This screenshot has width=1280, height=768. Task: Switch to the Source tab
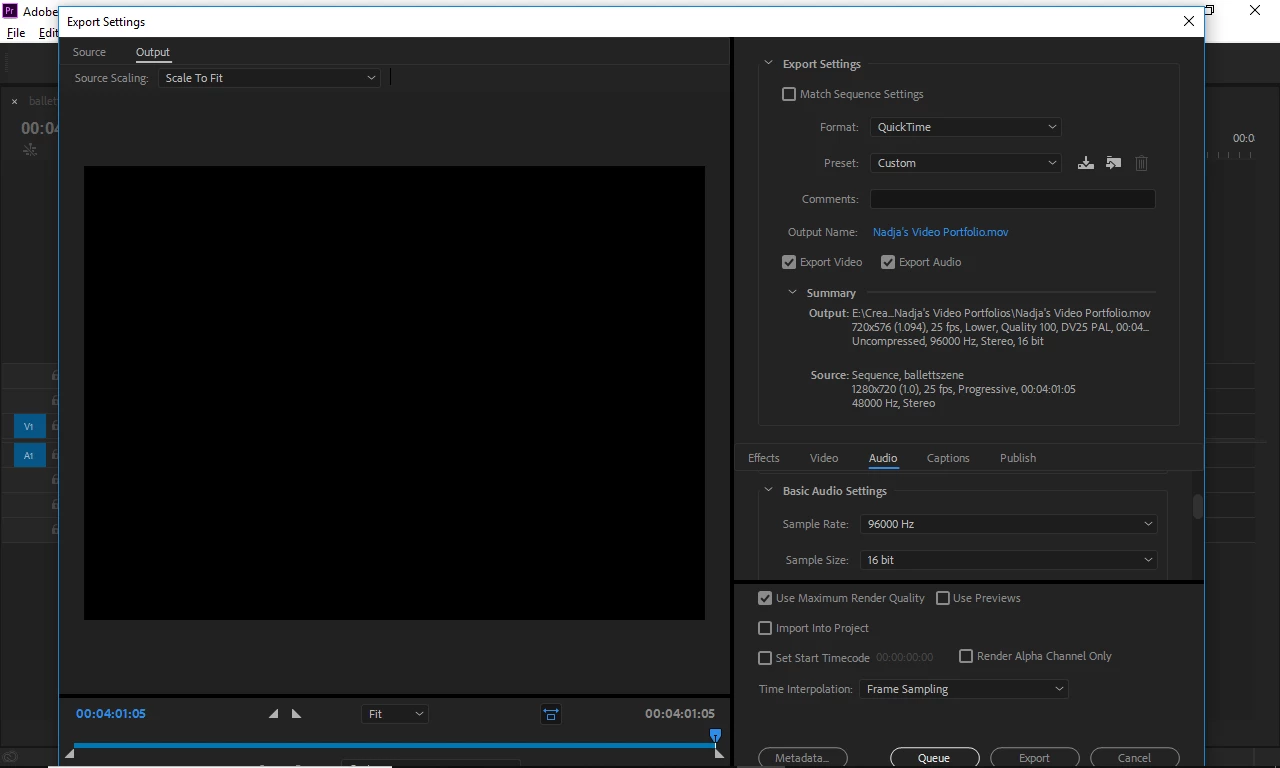click(89, 52)
